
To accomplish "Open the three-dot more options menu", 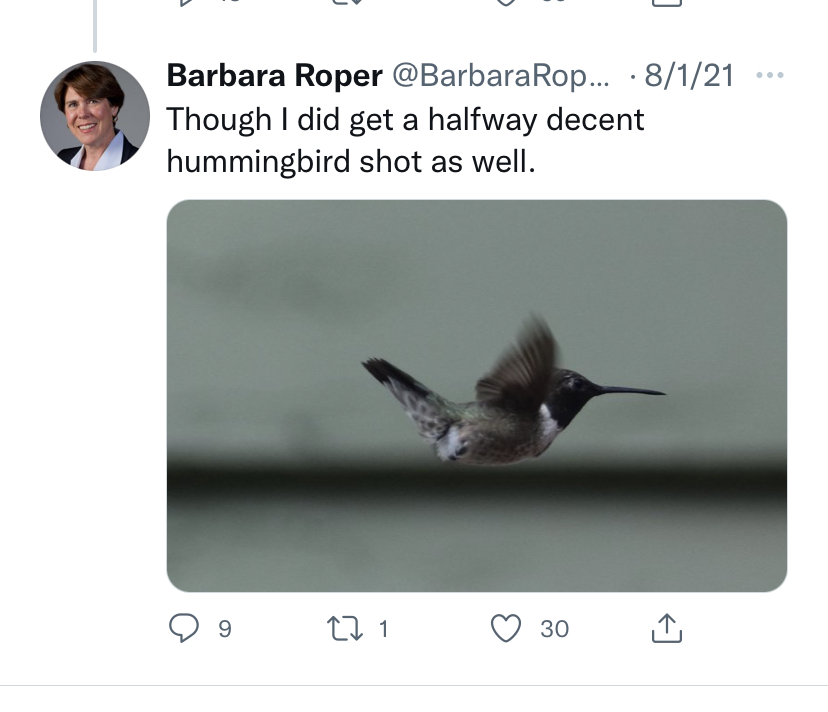I will point(770,76).
